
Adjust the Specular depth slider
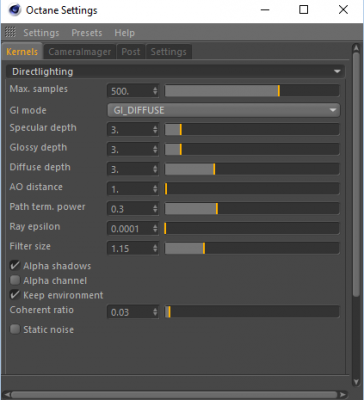[x=252, y=129]
